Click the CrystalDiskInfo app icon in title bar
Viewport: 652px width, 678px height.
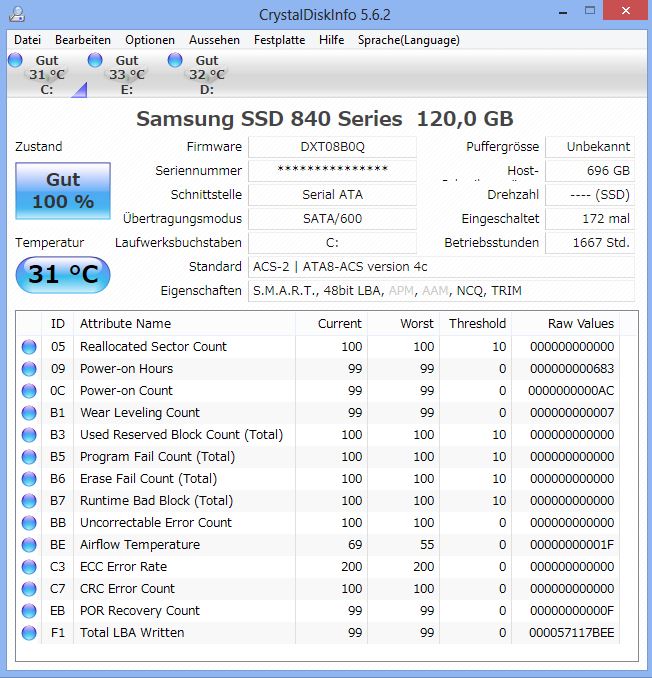(x=17, y=14)
